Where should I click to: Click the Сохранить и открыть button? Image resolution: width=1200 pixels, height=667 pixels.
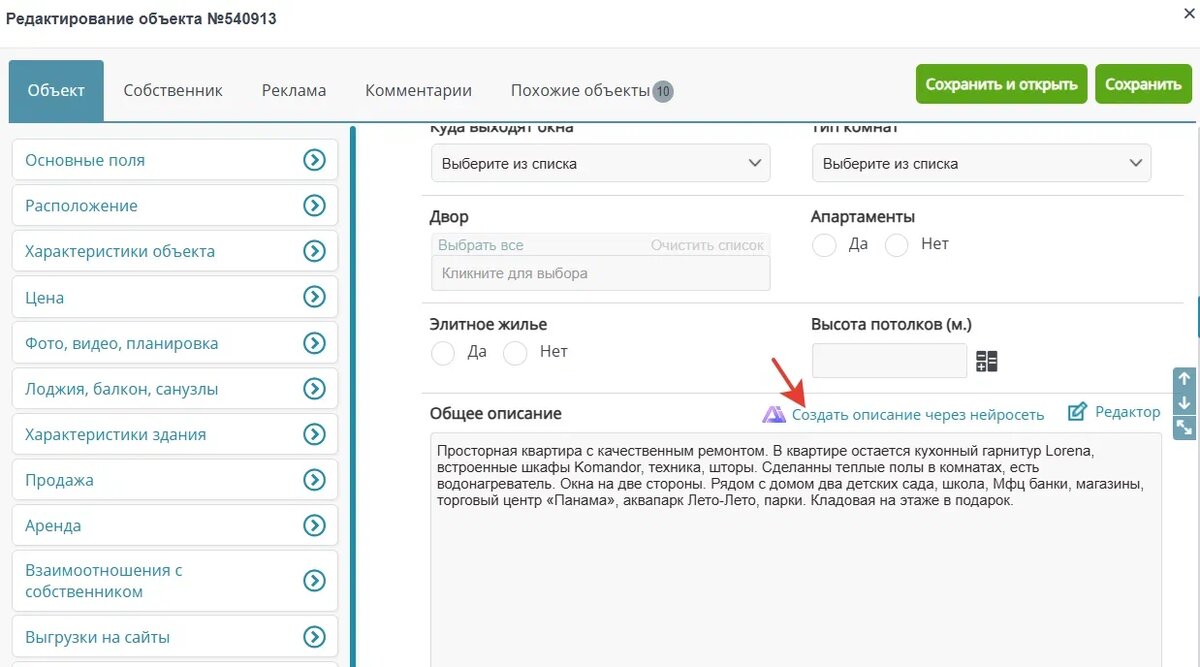1001,84
